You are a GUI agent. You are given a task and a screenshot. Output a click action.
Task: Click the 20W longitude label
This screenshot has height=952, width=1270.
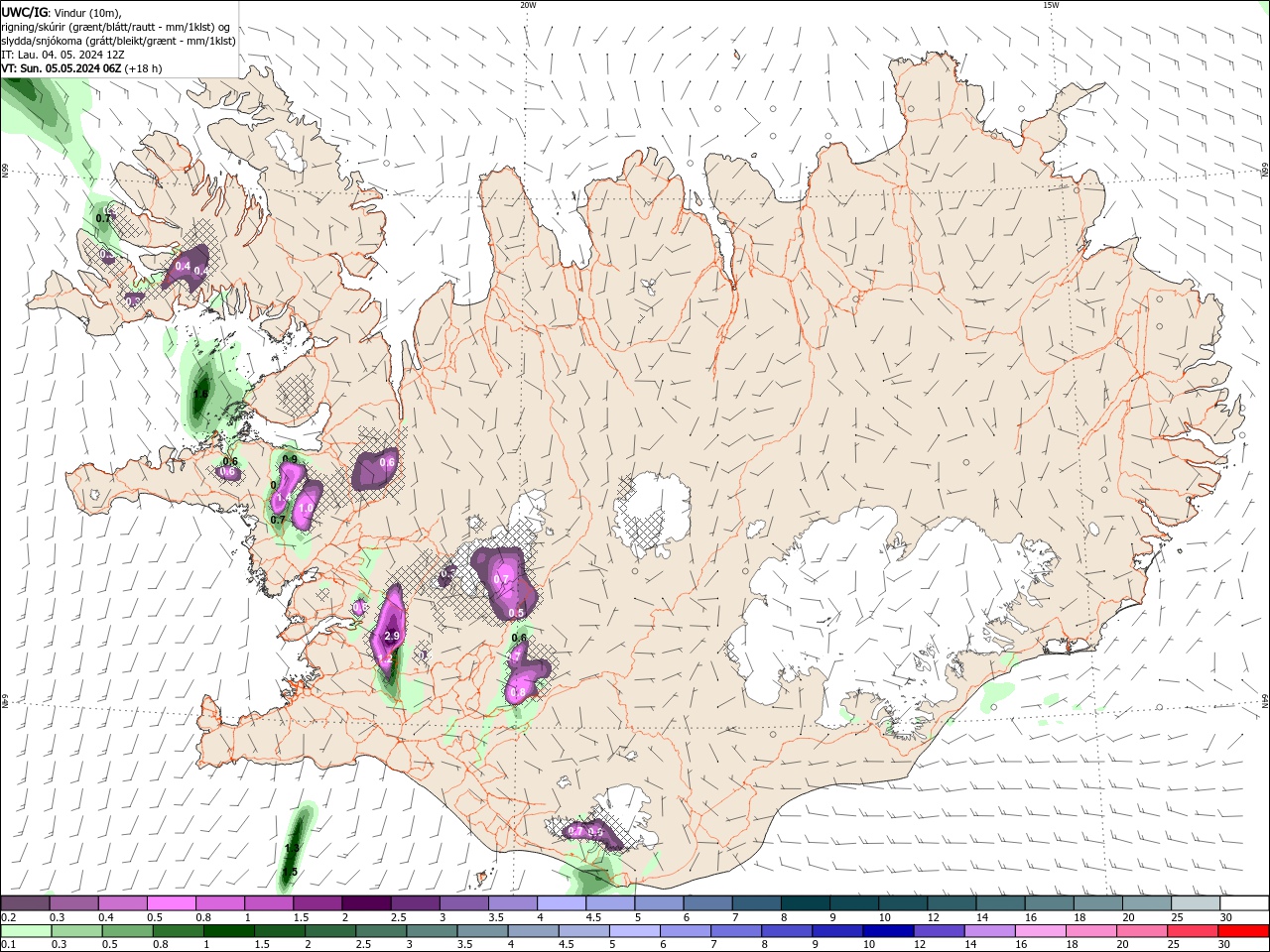pos(528,5)
